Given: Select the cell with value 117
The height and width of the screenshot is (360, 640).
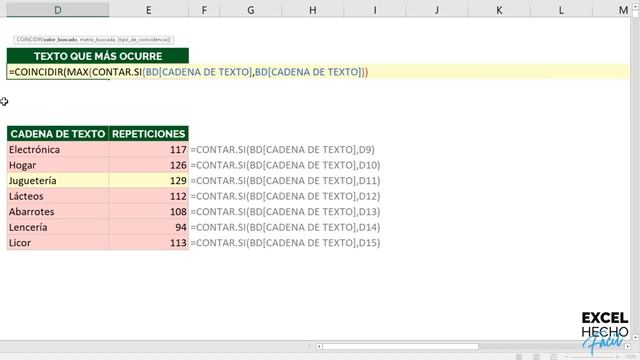Looking at the screenshot, I should tap(149, 149).
